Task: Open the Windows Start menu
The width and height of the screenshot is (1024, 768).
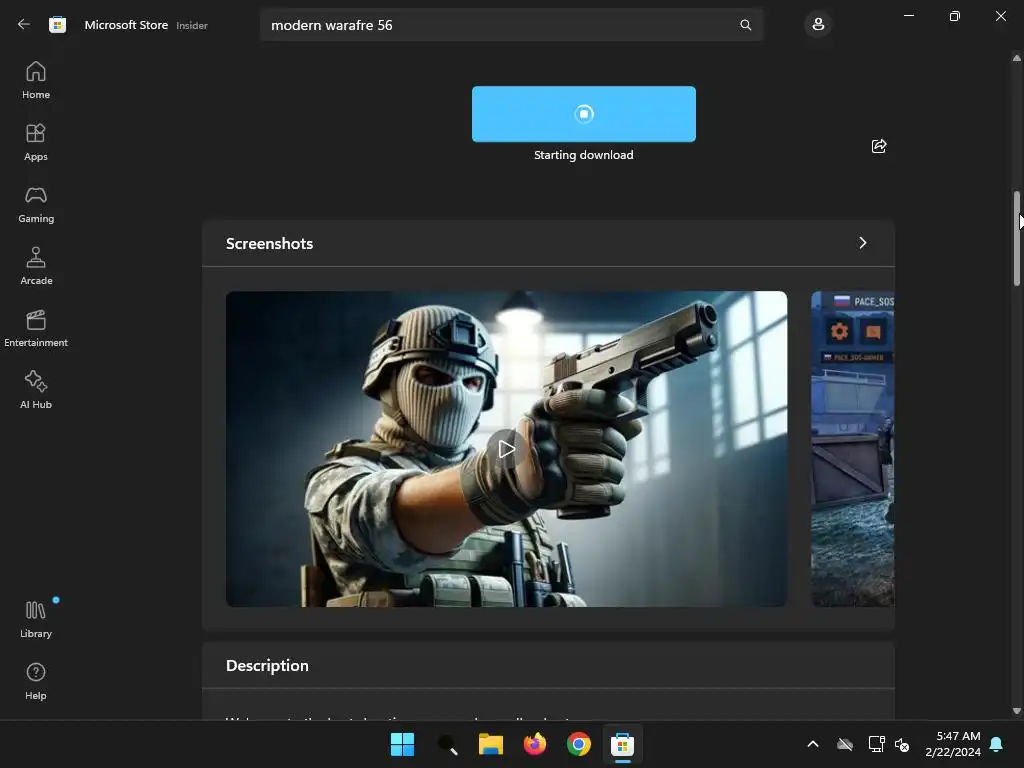Action: tap(402, 744)
